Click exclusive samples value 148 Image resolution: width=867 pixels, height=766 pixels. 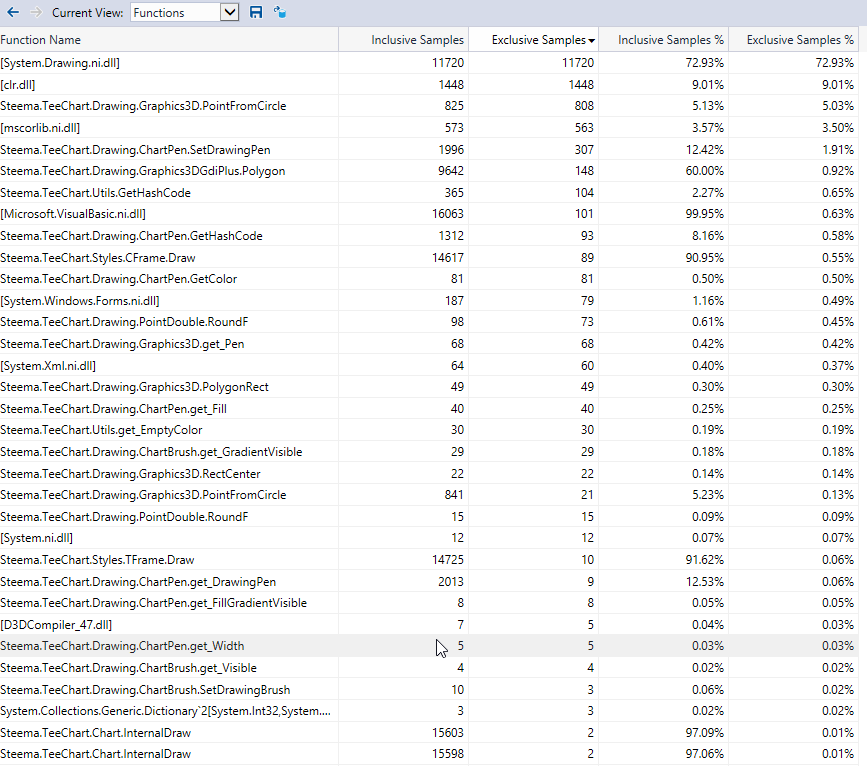coord(584,171)
